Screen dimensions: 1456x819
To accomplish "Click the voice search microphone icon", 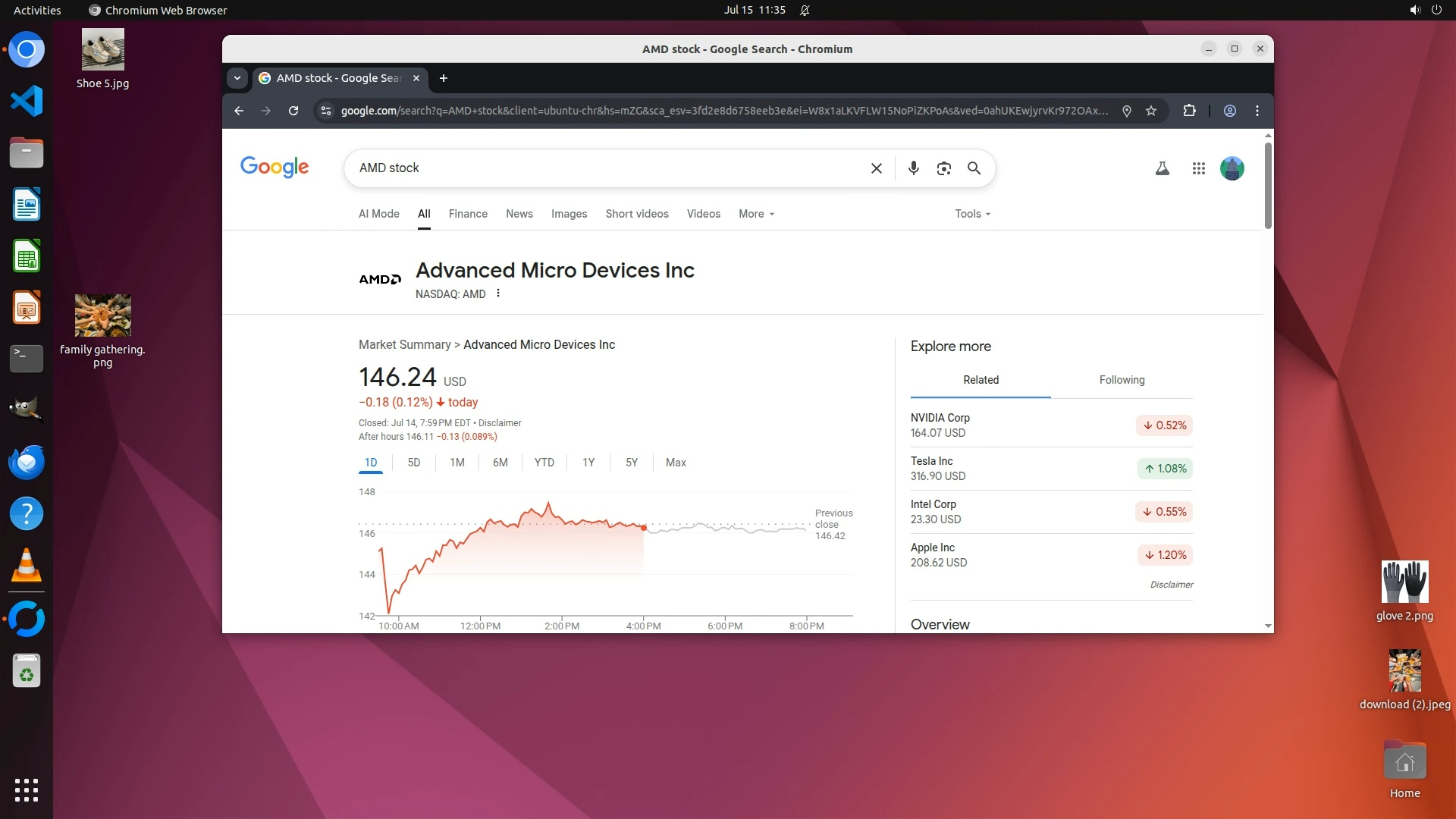I will [x=913, y=168].
